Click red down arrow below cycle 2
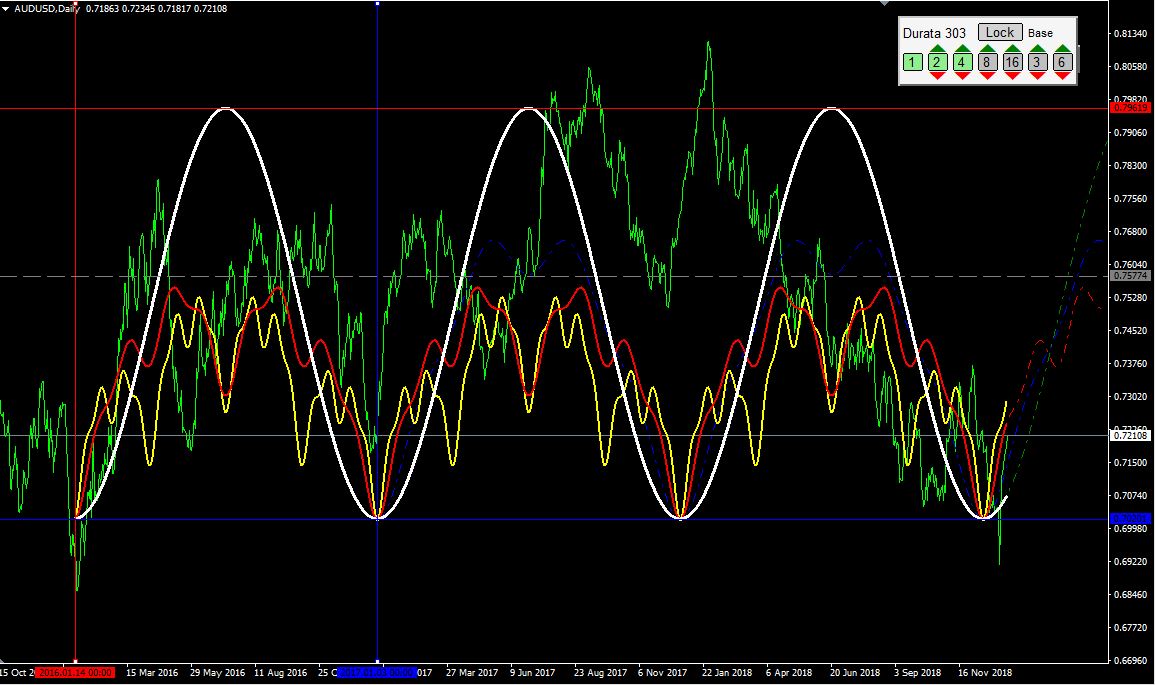 [937, 76]
